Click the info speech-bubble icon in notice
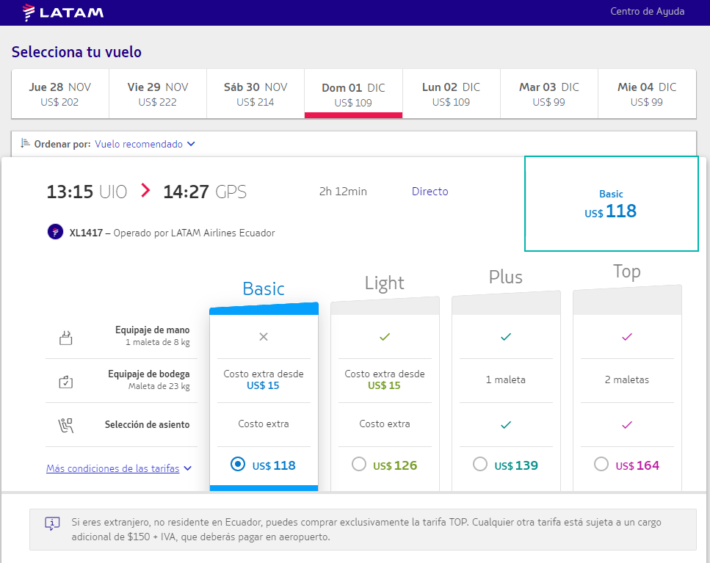The image size is (710, 563). click(52, 524)
